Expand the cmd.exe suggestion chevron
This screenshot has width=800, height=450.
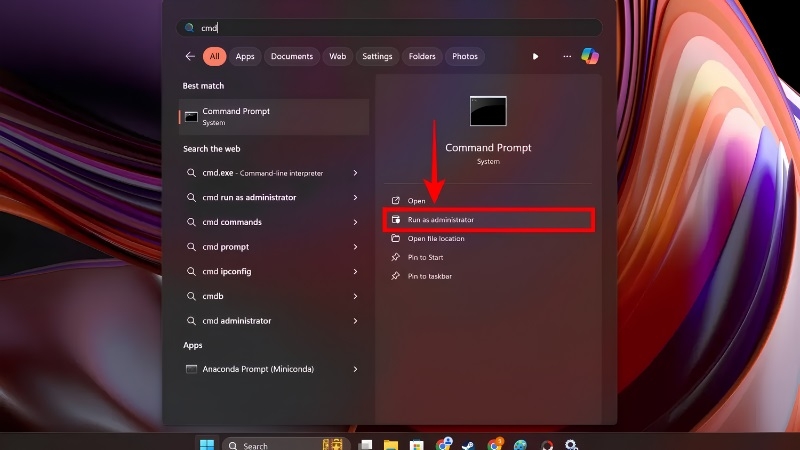pos(355,173)
